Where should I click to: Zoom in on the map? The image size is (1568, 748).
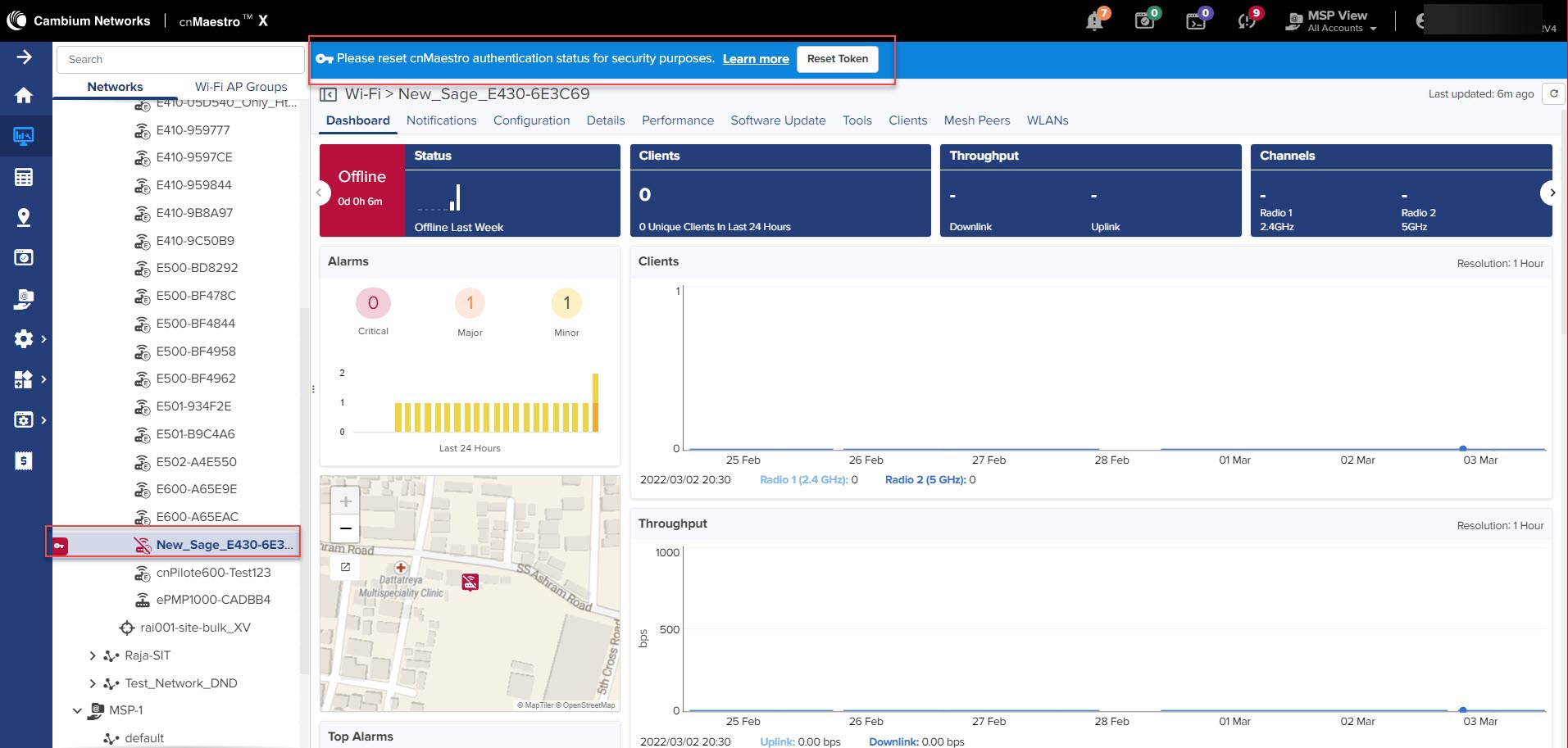345,501
